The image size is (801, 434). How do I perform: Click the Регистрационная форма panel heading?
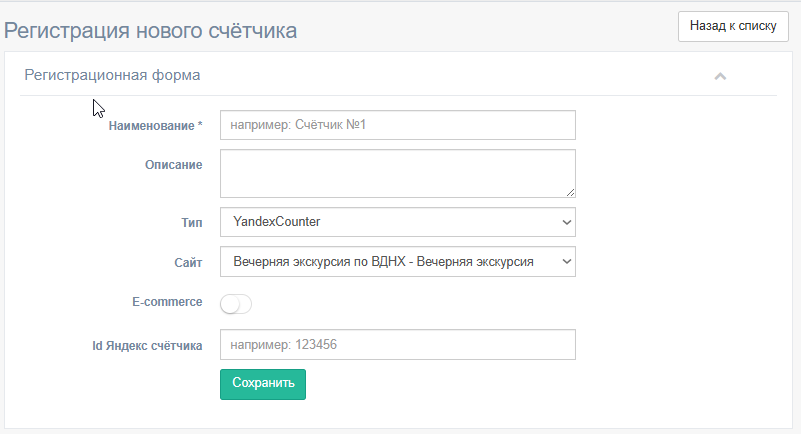(x=112, y=75)
